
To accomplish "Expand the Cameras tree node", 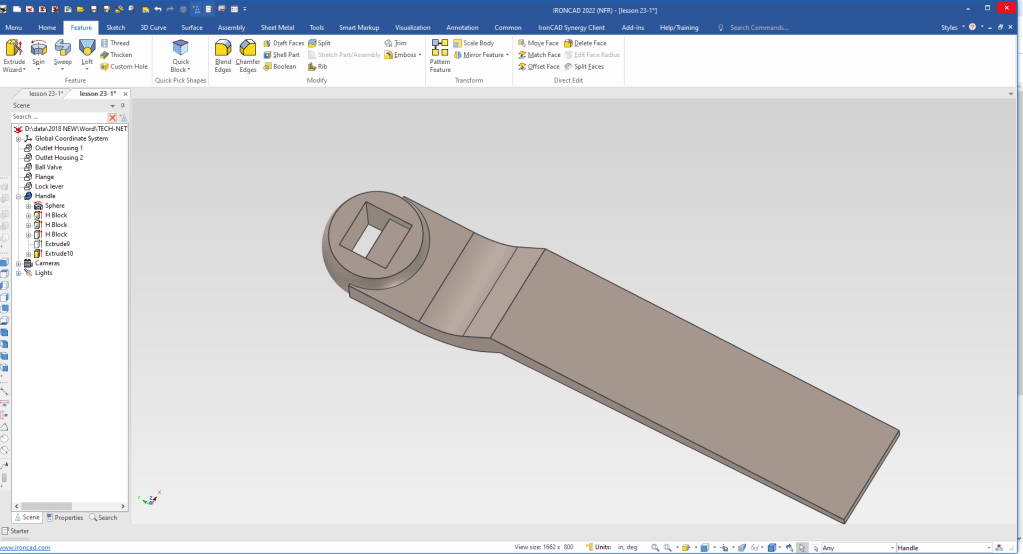I will coord(18,263).
